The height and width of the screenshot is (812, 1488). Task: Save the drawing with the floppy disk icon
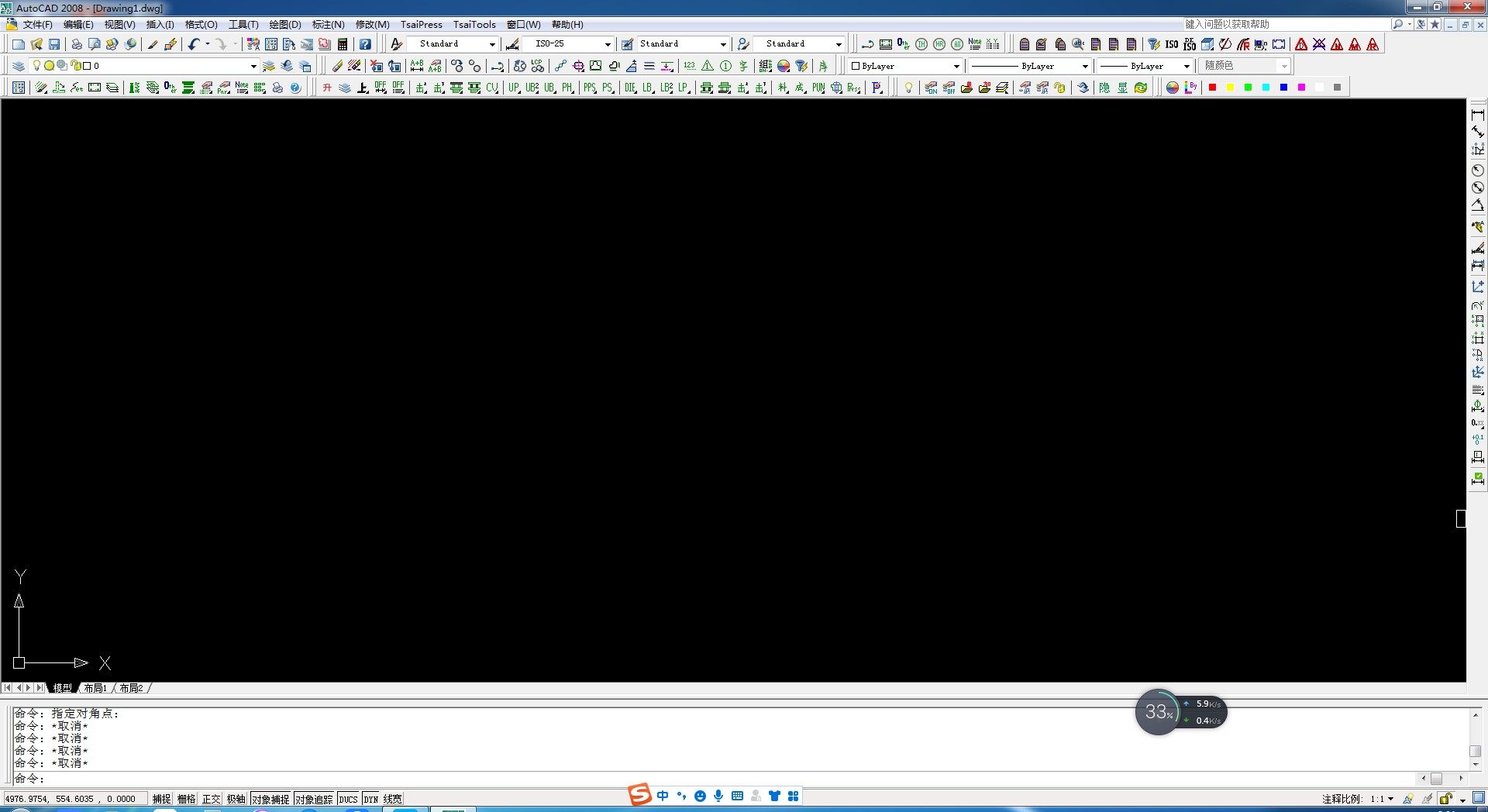point(54,44)
